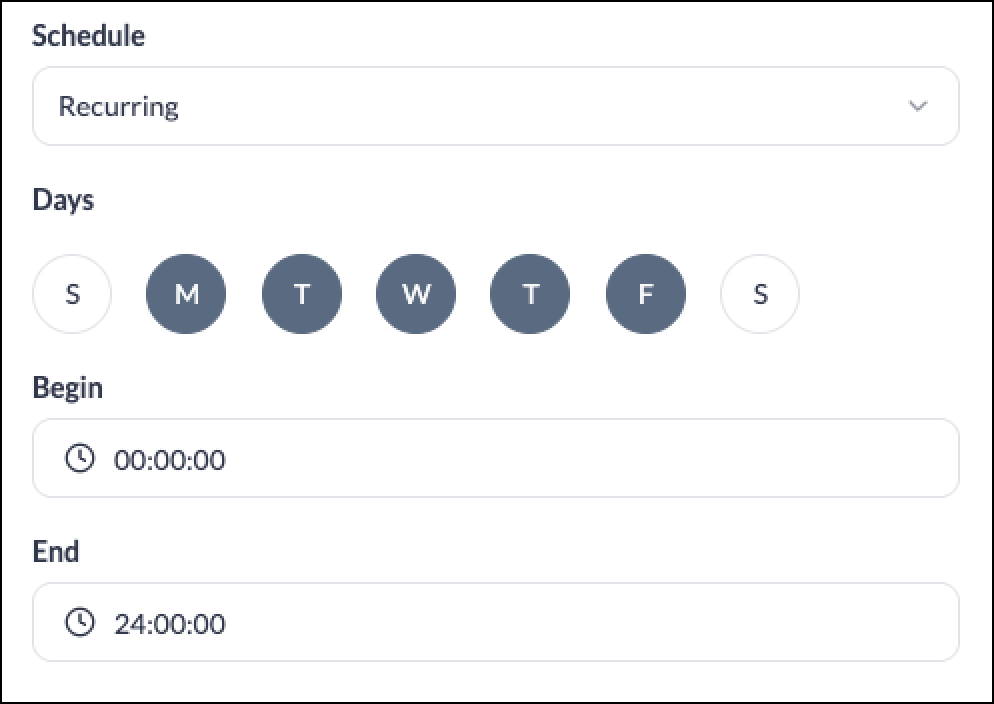
Task: Deselect Monday in the Days row
Action: [186, 294]
